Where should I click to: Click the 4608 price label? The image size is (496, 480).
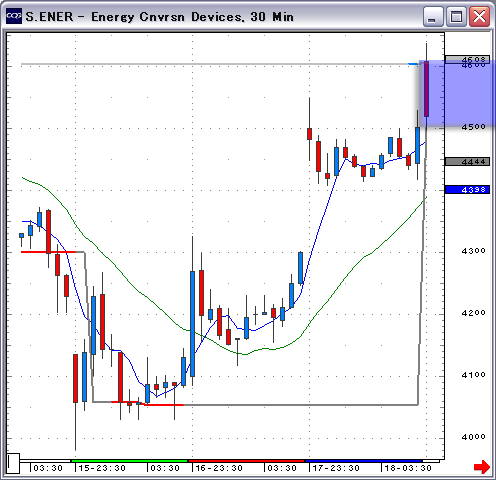point(468,60)
